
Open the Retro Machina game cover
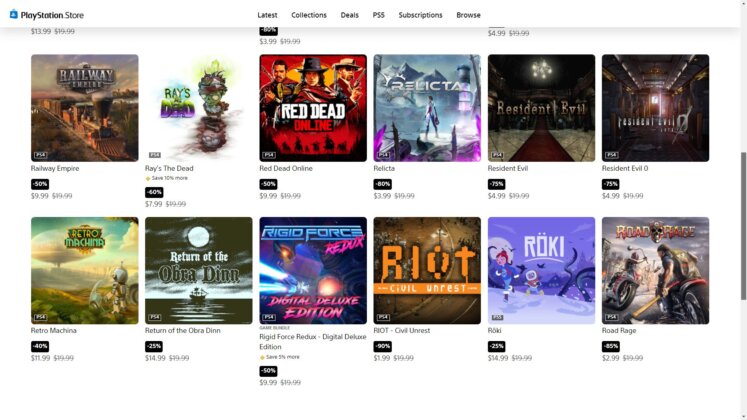(x=85, y=270)
